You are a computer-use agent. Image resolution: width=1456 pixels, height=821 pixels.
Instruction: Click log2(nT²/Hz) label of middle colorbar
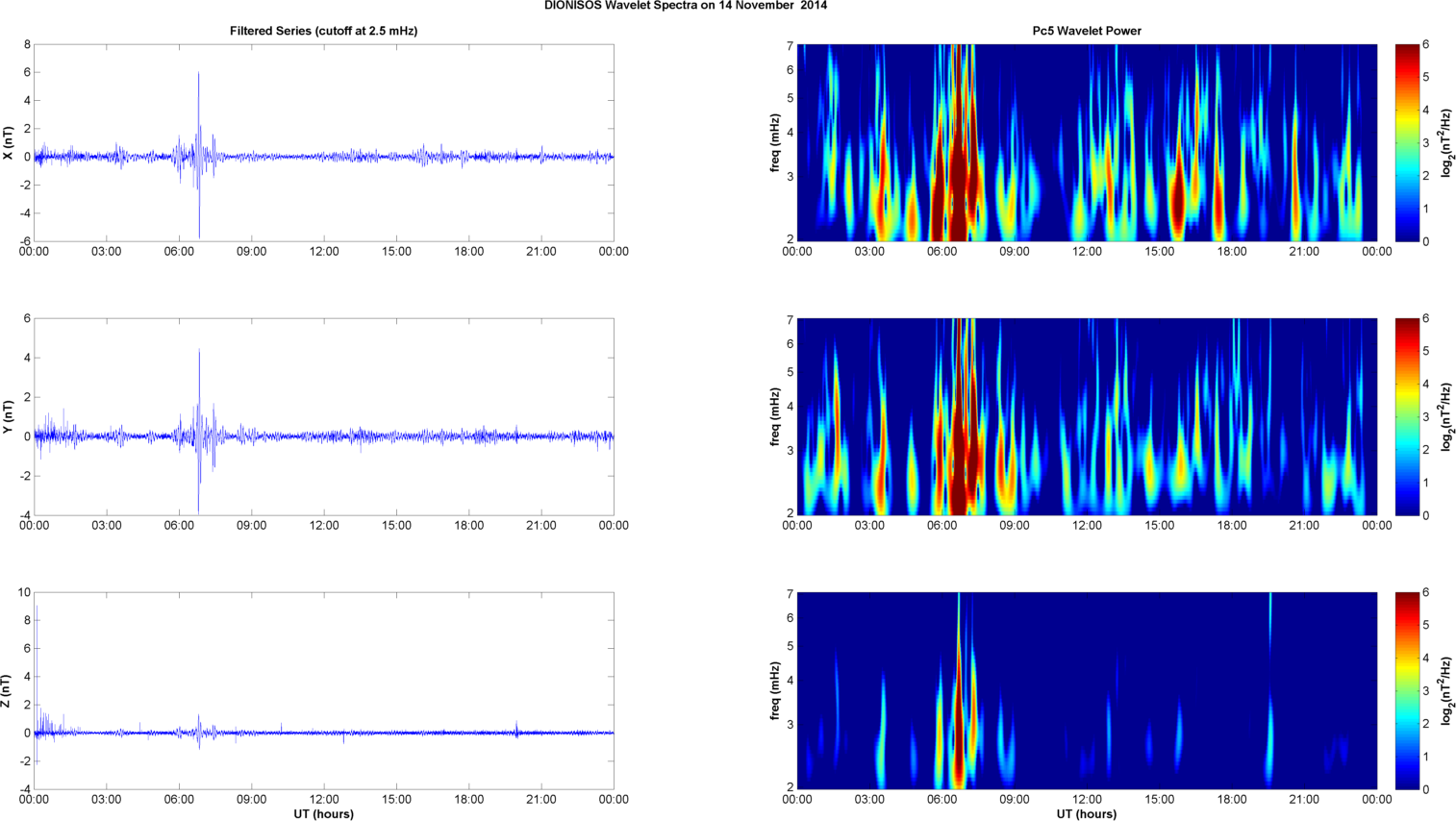point(1446,416)
